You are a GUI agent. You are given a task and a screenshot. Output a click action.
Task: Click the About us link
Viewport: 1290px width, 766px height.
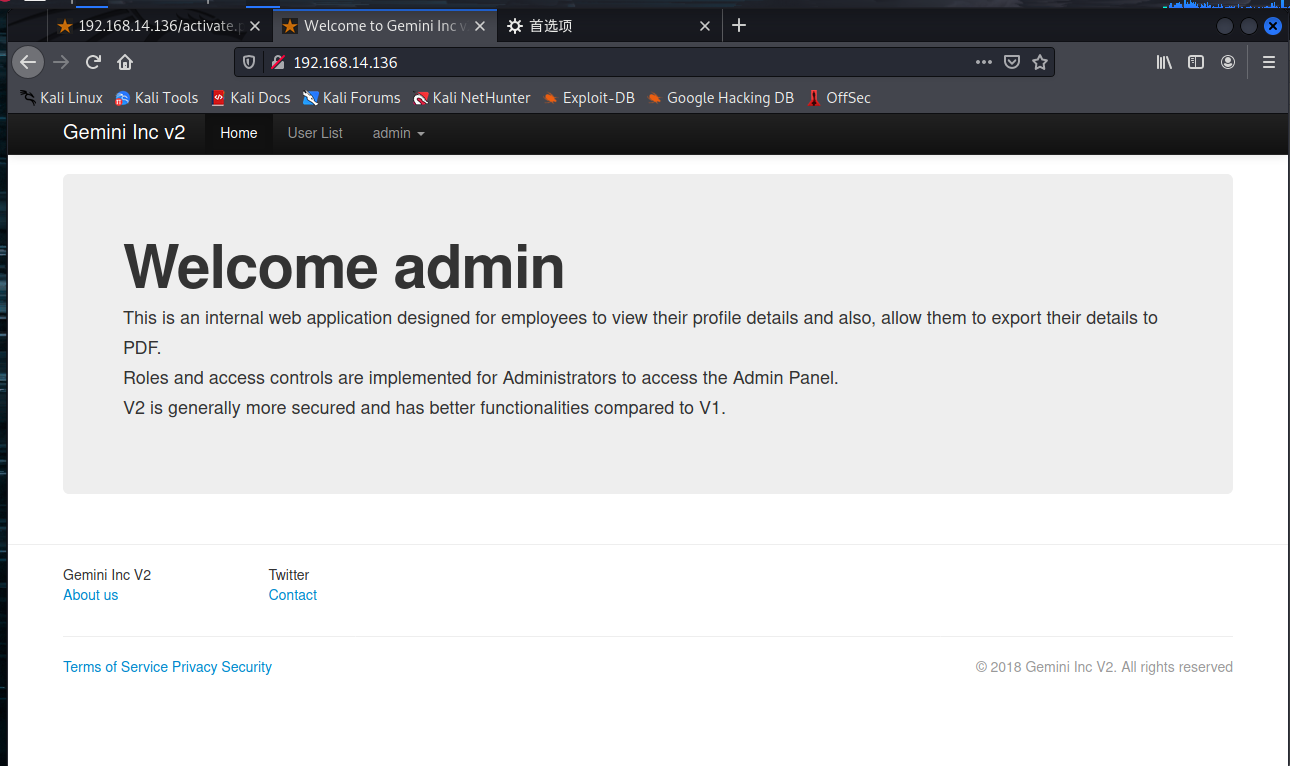click(90, 595)
